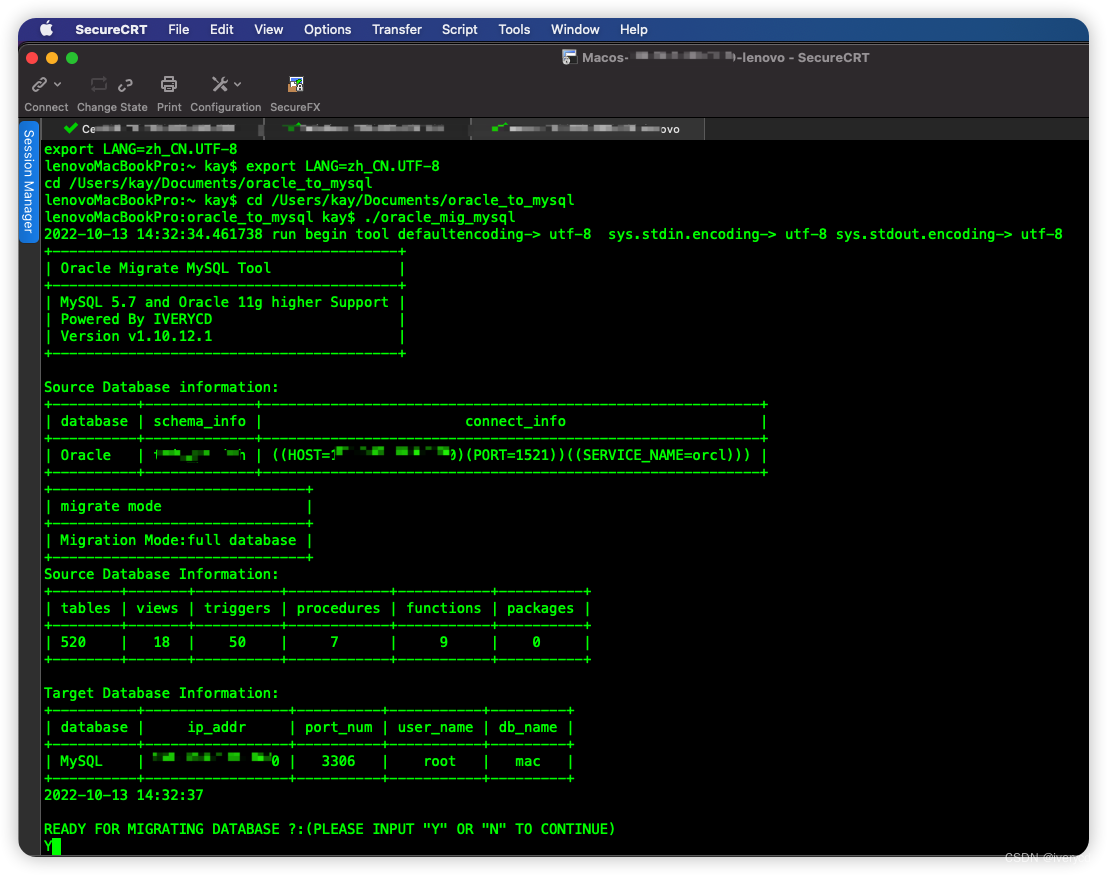The height and width of the screenshot is (875, 1107).
Task: Open the Window menu
Action: pos(575,29)
